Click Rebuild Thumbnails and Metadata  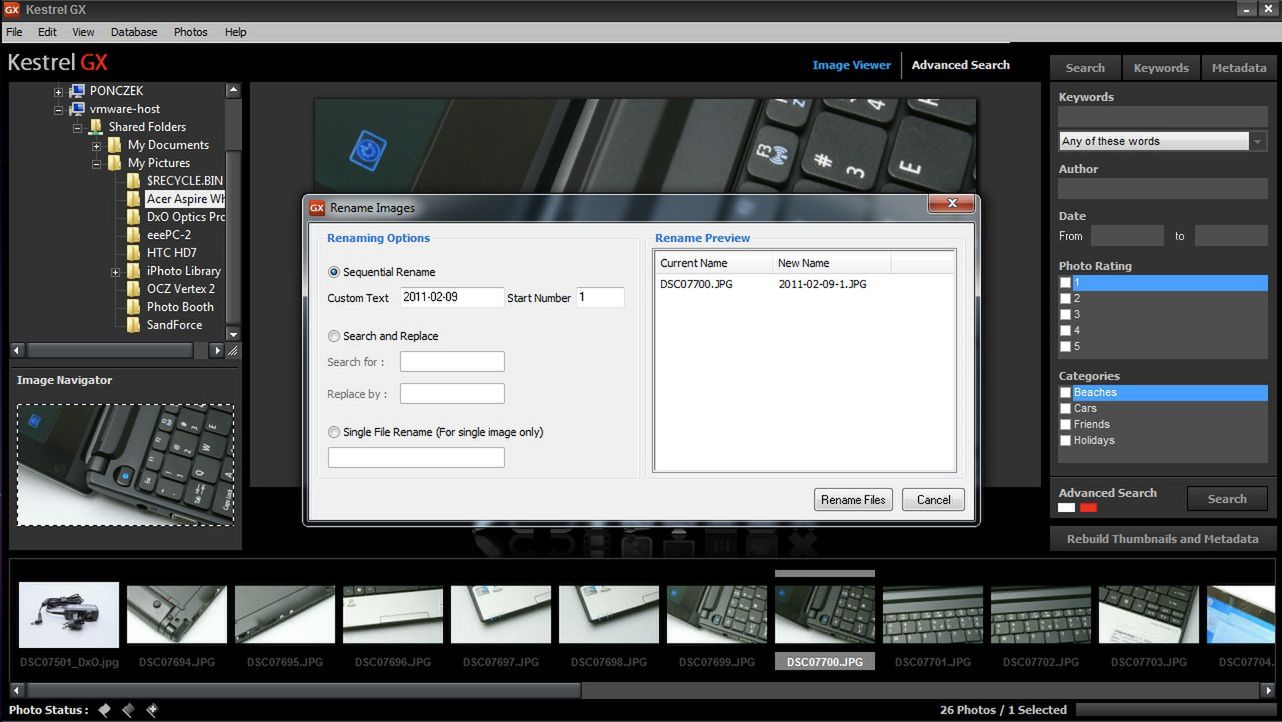coord(1163,539)
